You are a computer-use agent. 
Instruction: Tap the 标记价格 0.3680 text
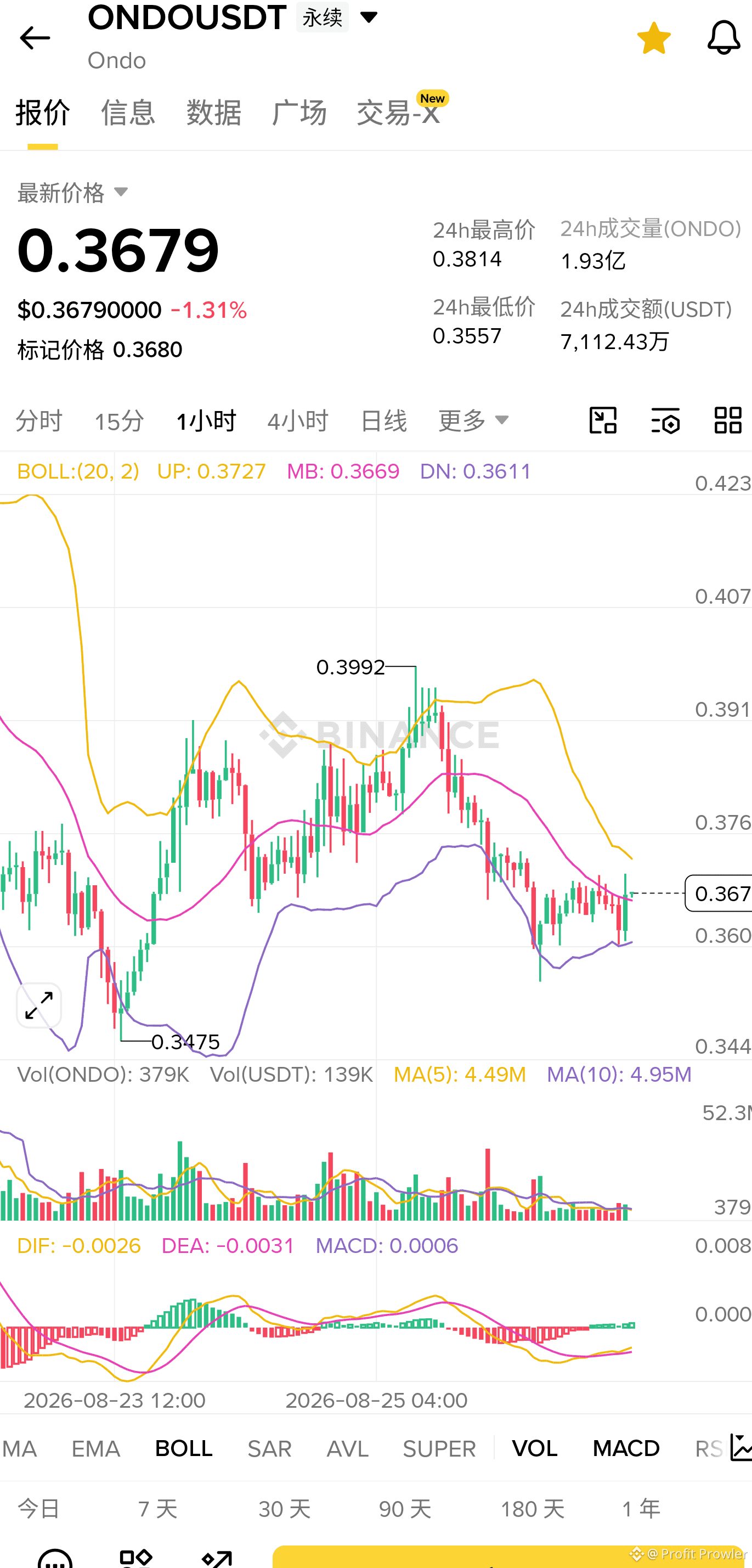(x=100, y=350)
